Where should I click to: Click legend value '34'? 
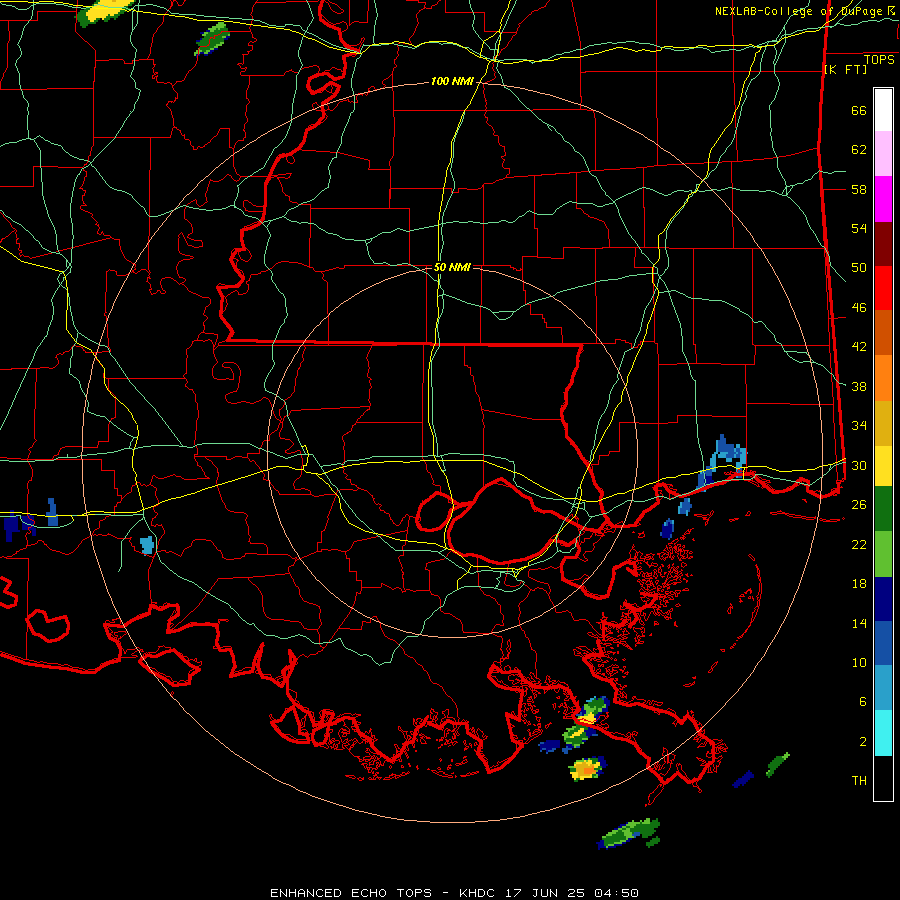pos(859,426)
